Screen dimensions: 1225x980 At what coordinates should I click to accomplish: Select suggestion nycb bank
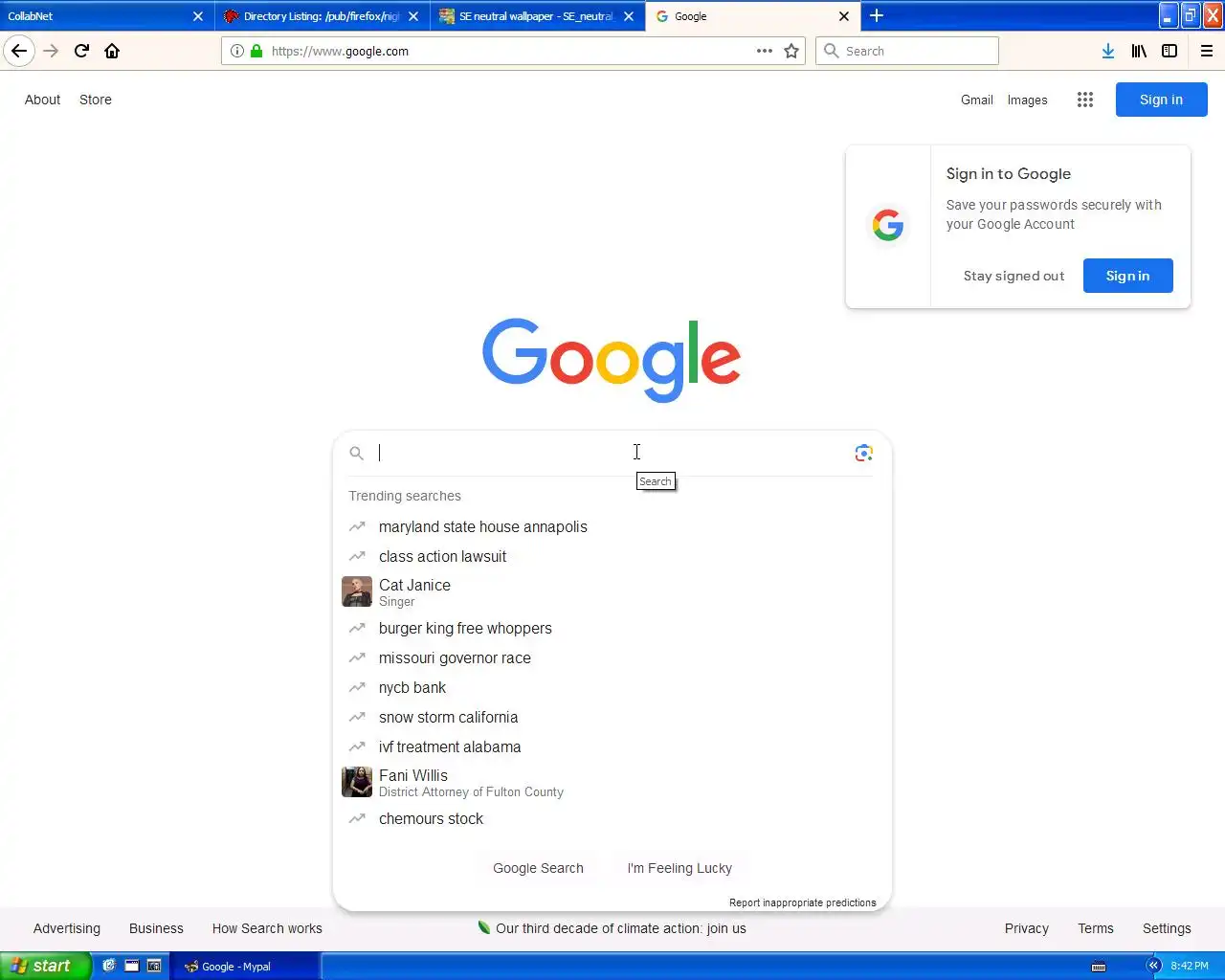(x=612, y=687)
